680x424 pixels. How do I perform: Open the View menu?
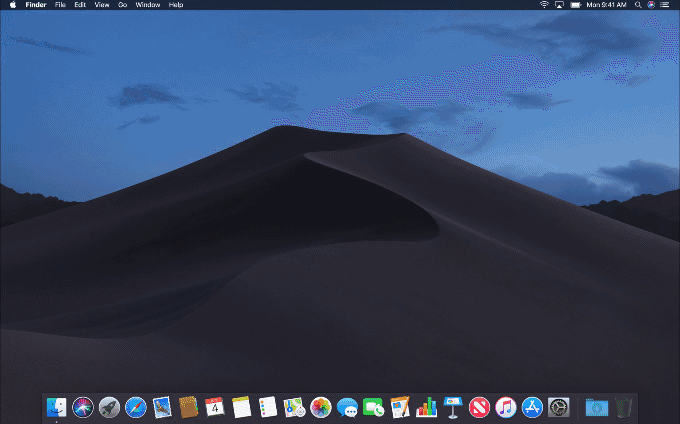102,5
